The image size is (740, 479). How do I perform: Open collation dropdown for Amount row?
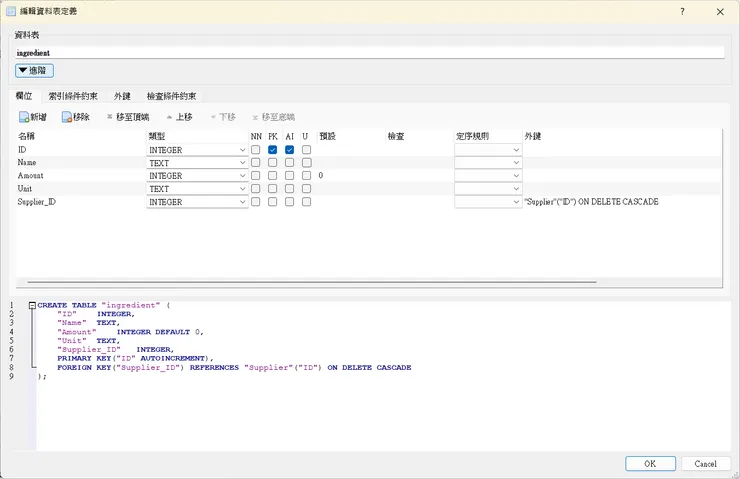tap(488, 176)
